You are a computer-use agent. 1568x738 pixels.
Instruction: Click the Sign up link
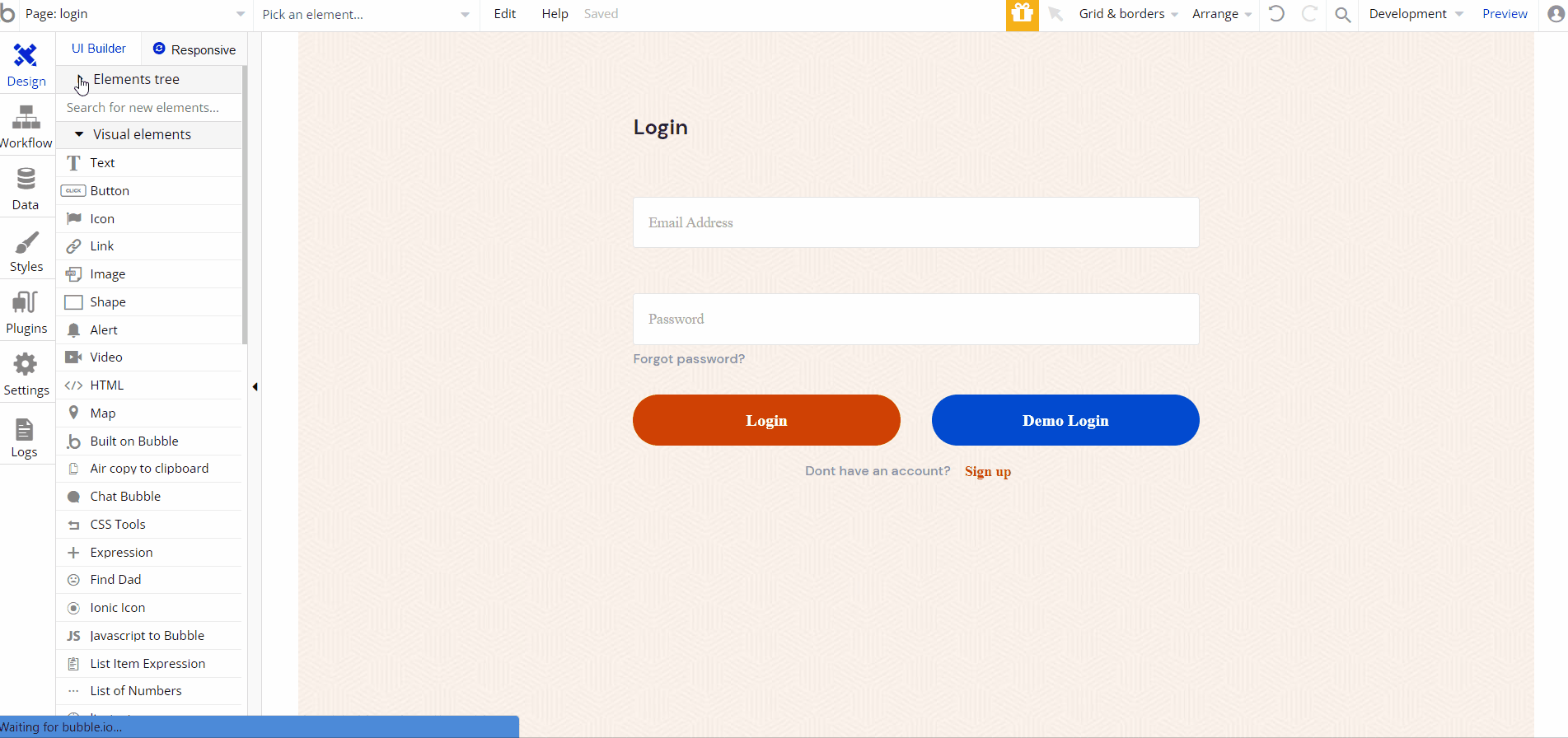tap(988, 472)
